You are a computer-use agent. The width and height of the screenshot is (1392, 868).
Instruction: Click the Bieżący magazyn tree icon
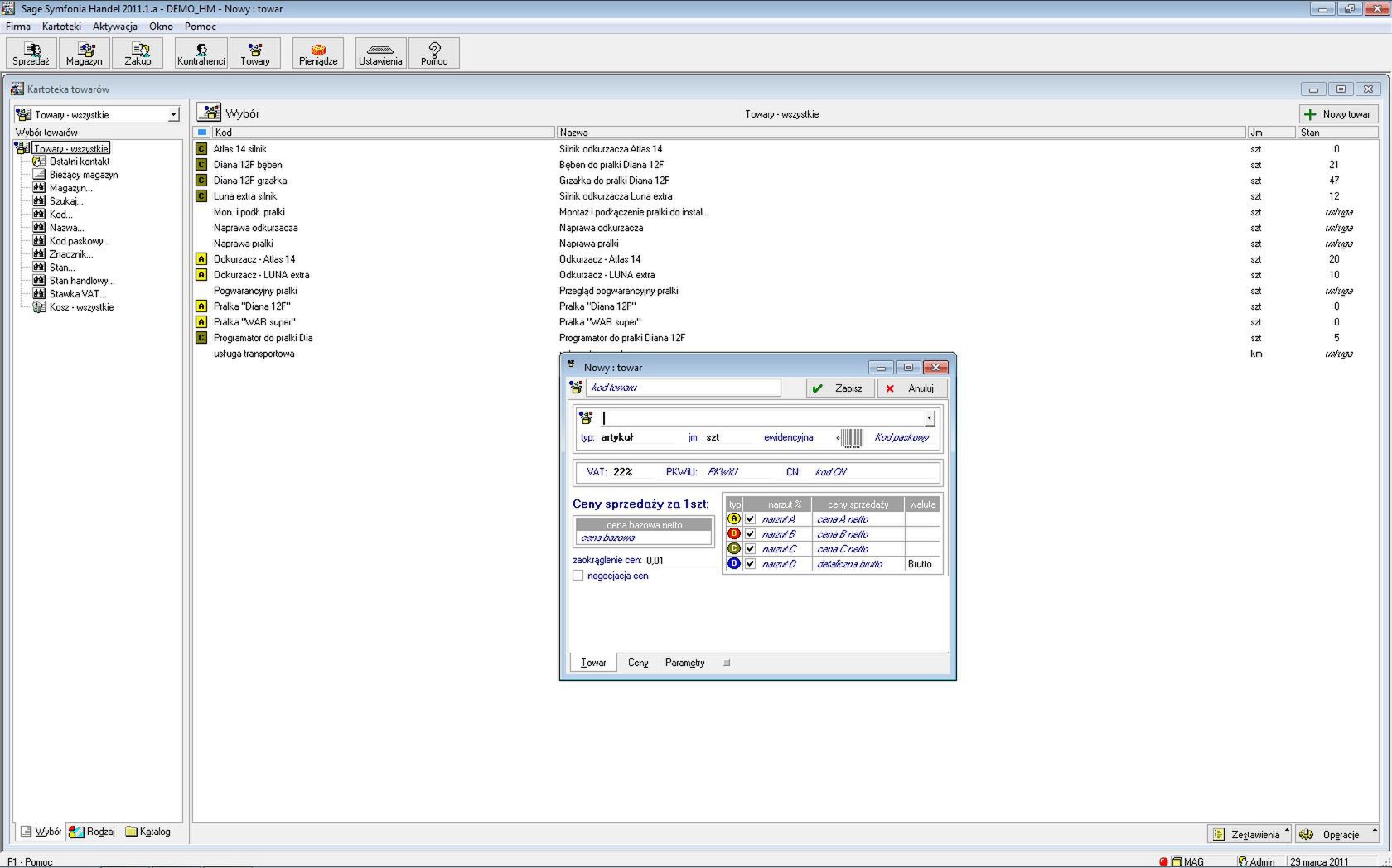pyautogui.click(x=39, y=175)
